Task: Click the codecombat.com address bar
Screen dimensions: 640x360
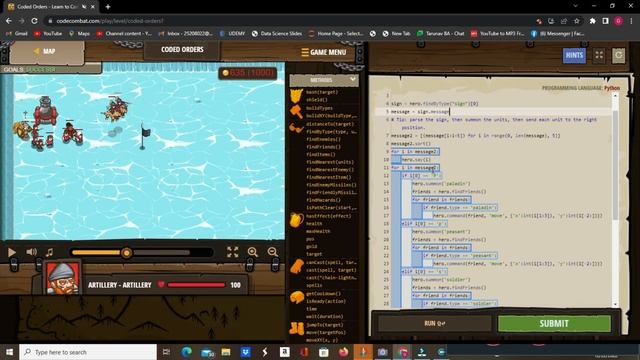Action: 286,21
